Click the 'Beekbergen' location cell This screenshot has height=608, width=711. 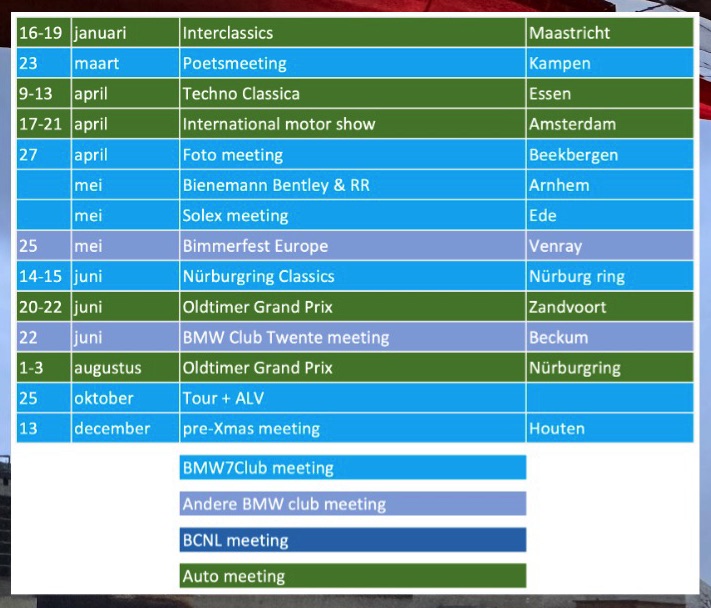(x=610, y=155)
